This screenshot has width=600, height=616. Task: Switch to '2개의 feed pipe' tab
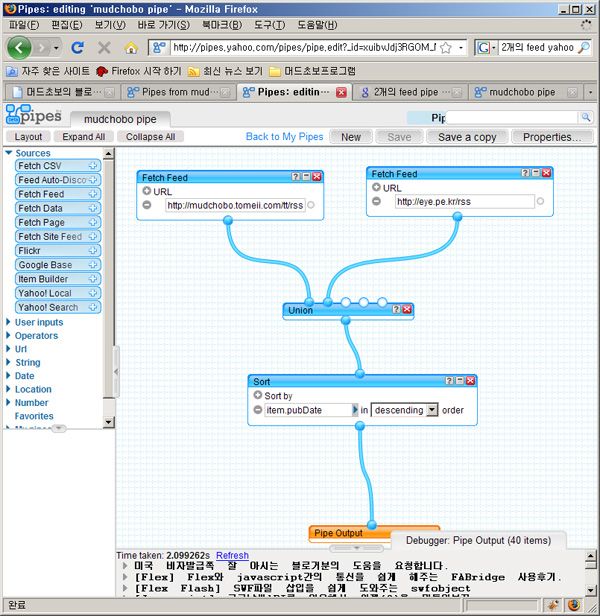click(x=410, y=92)
